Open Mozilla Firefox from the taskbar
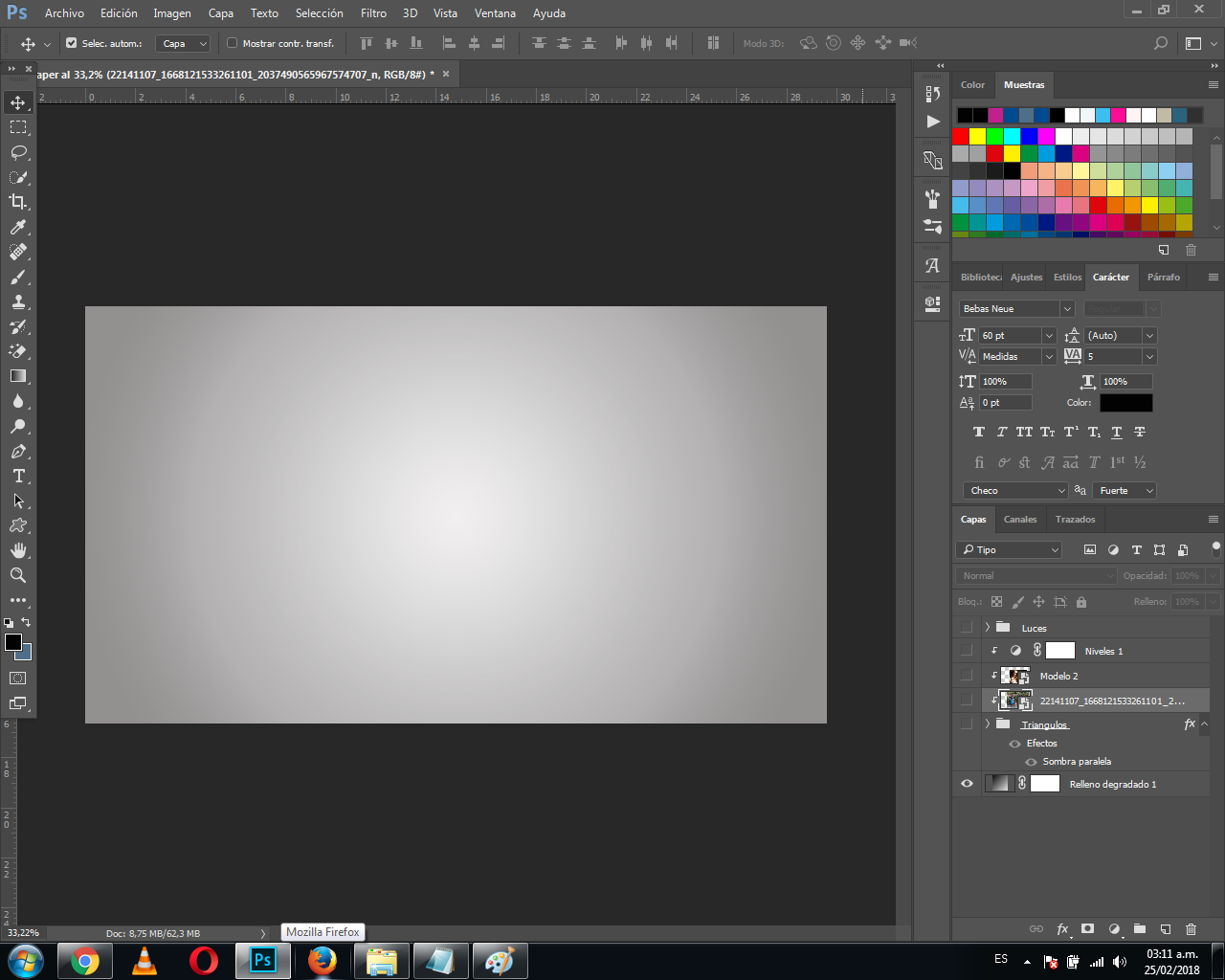This screenshot has height=980, width=1225. pos(323,961)
